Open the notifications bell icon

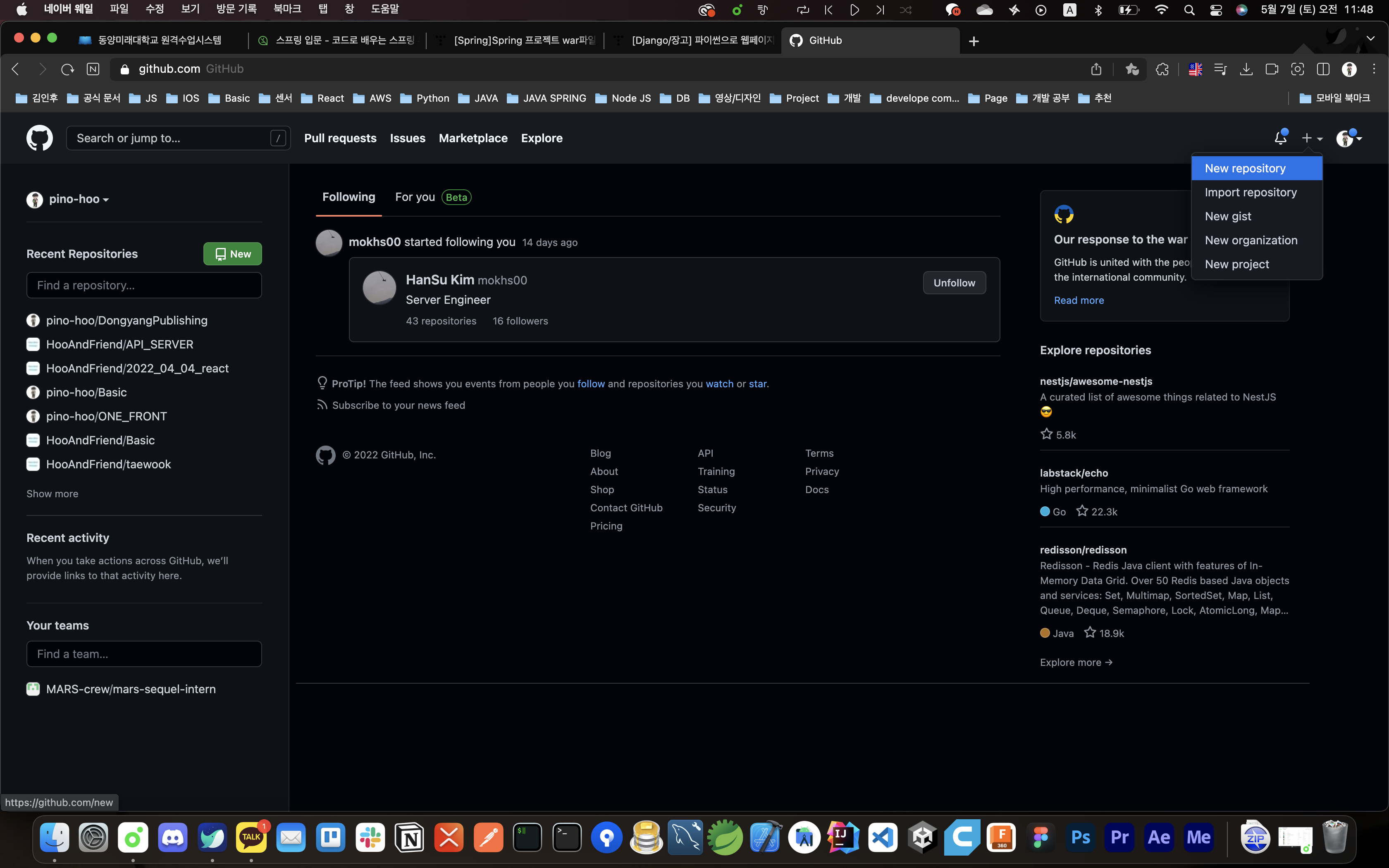pos(1280,138)
